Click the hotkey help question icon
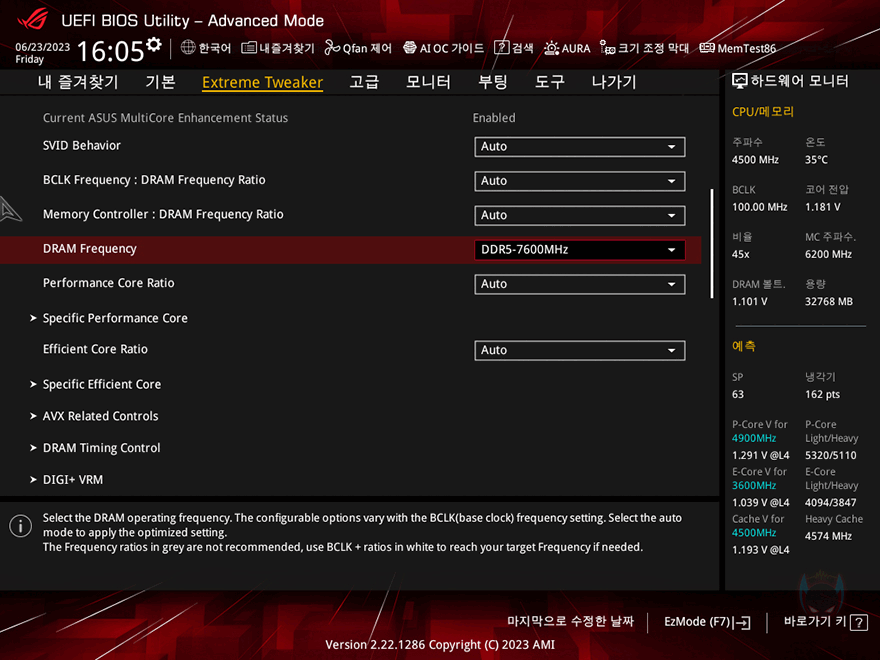 pos(859,622)
